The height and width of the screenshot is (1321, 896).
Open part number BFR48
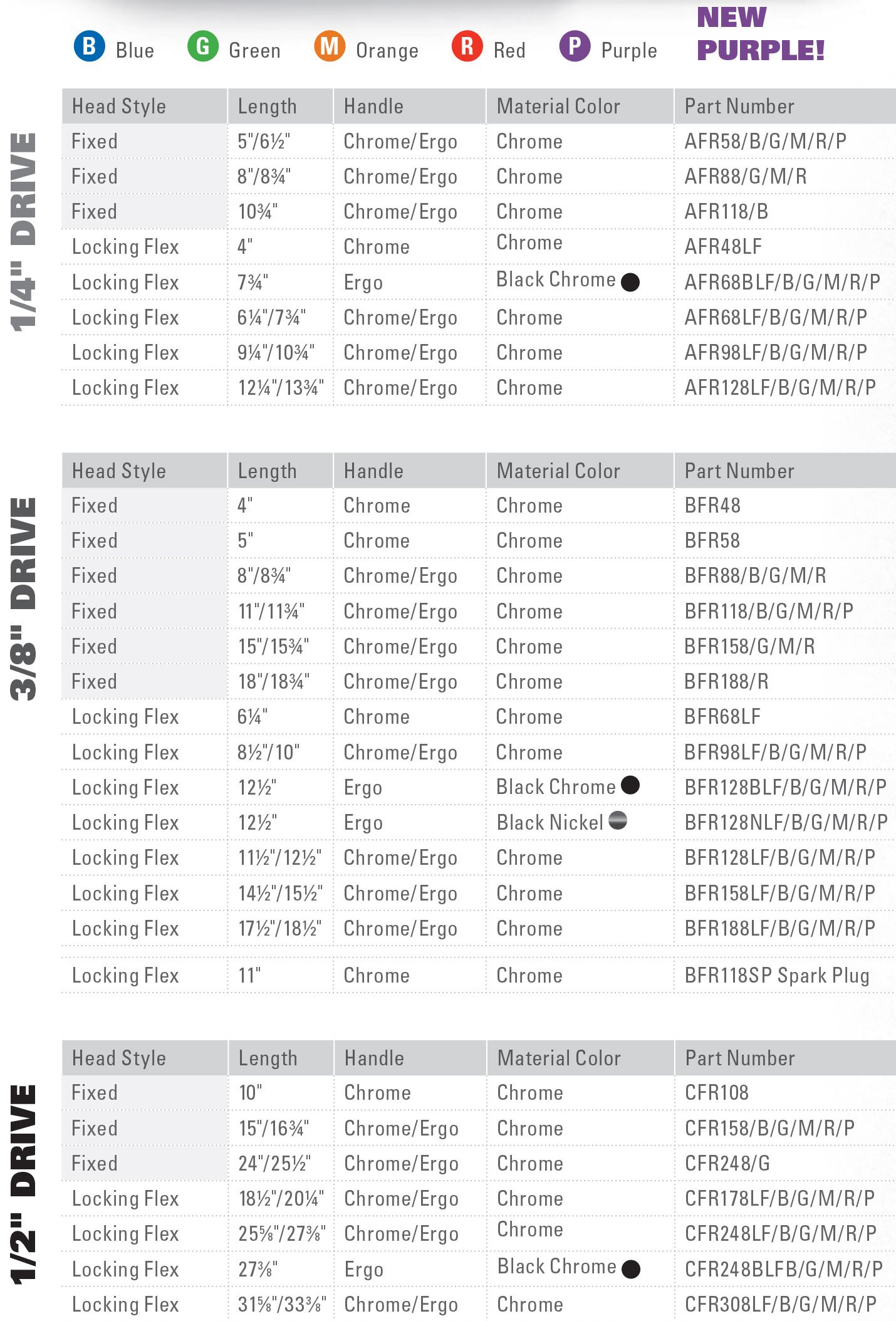click(x=712, y=506)
